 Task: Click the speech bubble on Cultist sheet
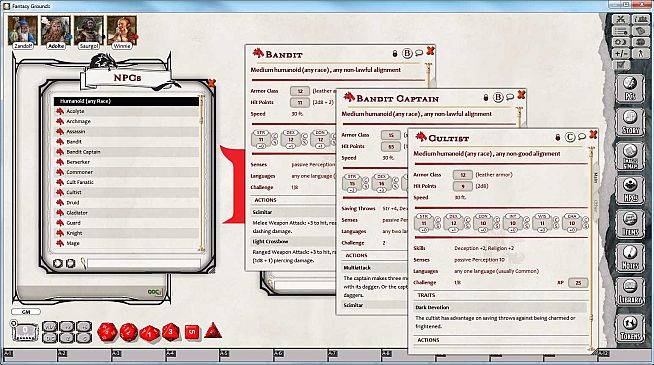[x=582, y=137]
